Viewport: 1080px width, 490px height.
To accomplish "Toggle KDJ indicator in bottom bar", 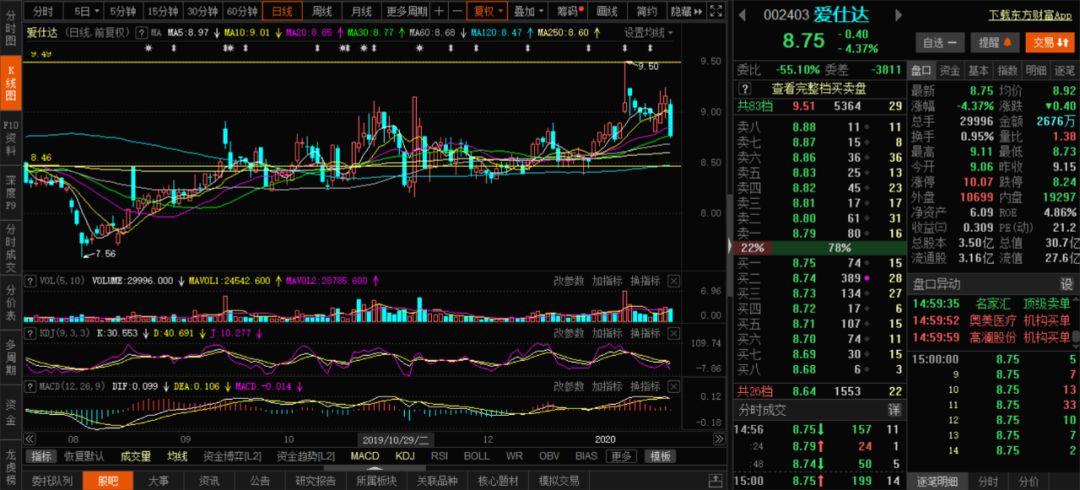I will click(x=405, y=456).
